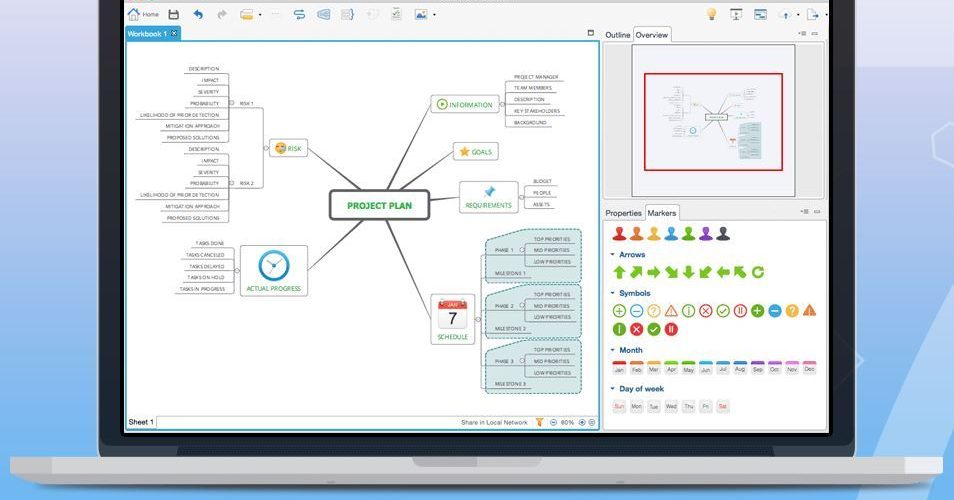Select the central PROJECT PLAN topic

point(379,205)
